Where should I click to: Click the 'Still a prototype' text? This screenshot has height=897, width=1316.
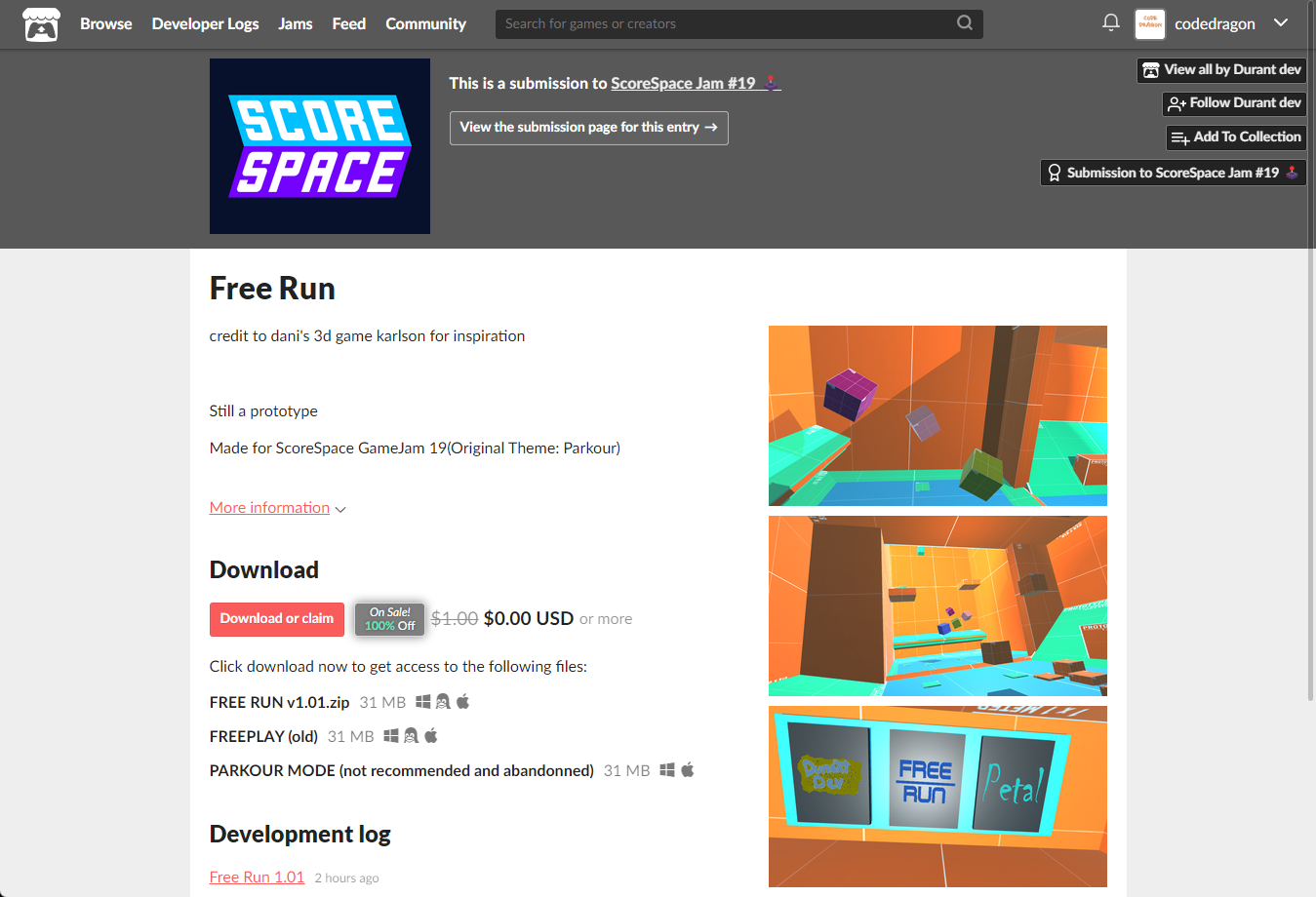pos(263,411)
